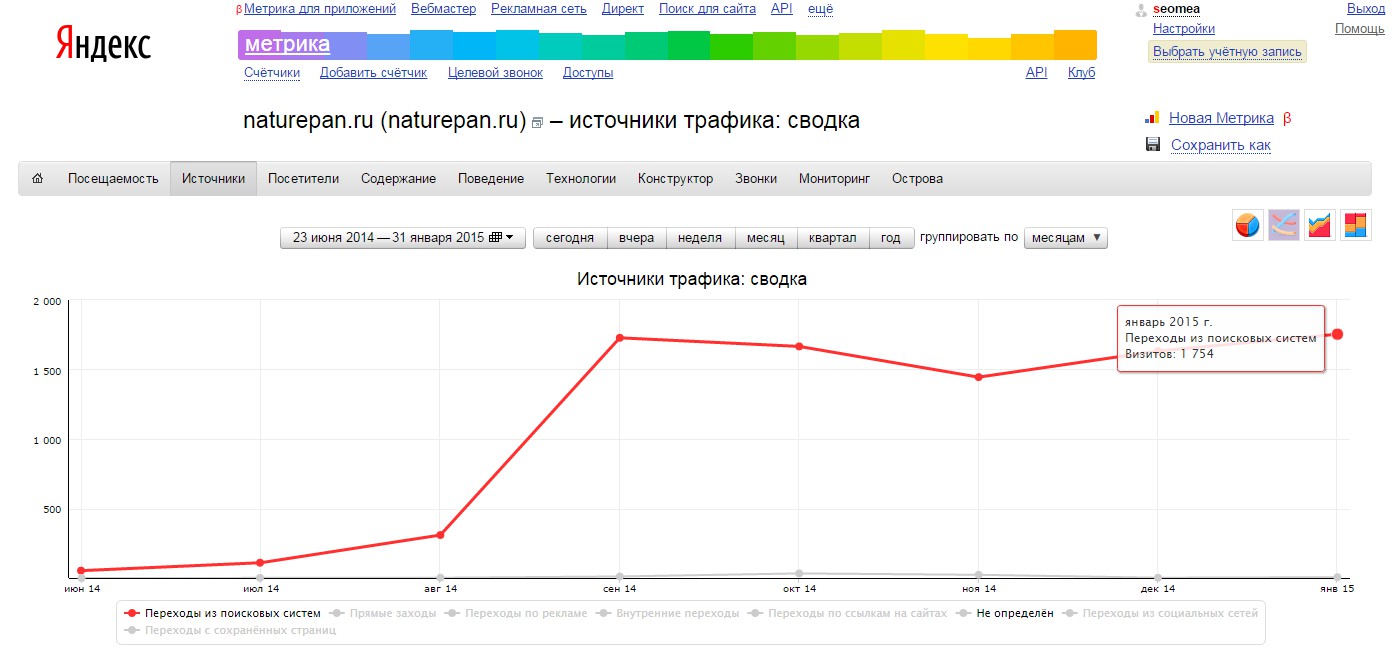Viewport: 1395px width, 657px height.
Task: Open the Острова tab
Action: tap(917, 179)
